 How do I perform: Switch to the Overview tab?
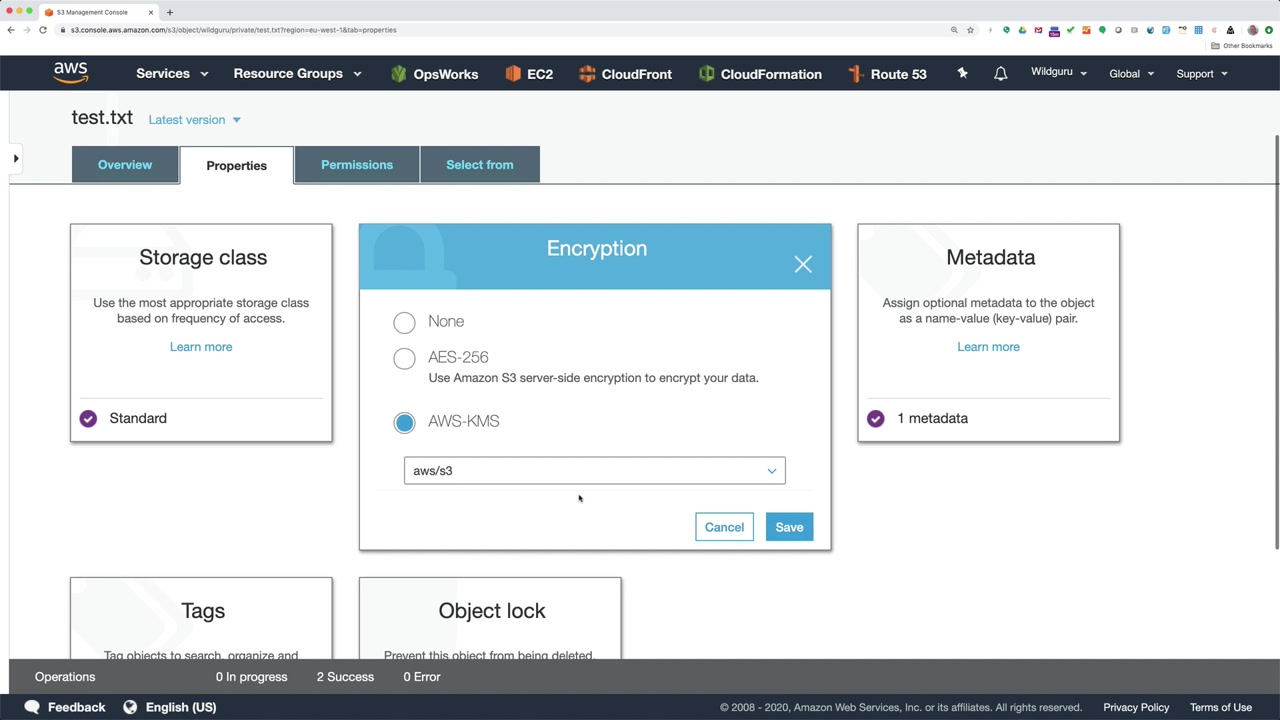[x=125, y=165]
